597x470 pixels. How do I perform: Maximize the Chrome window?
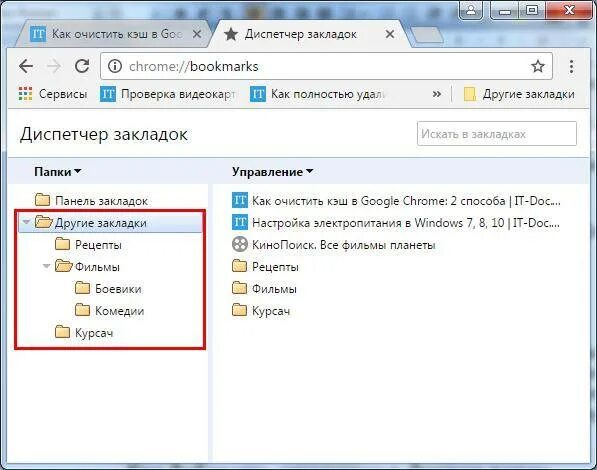(x=532, y=10)
